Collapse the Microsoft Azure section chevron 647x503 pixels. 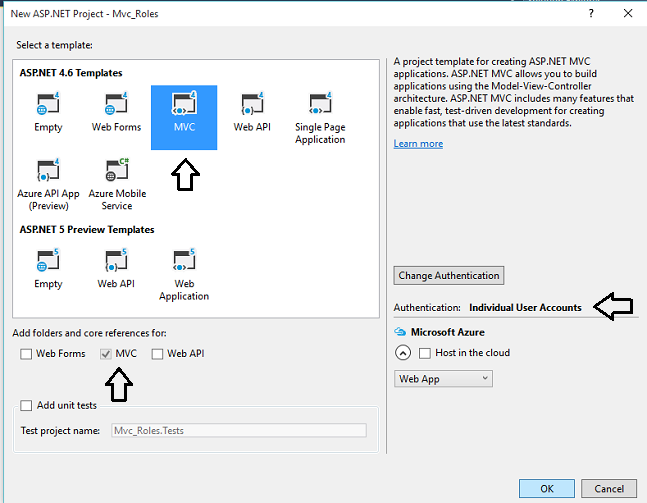pyautogui.click(x=403, y=353)
